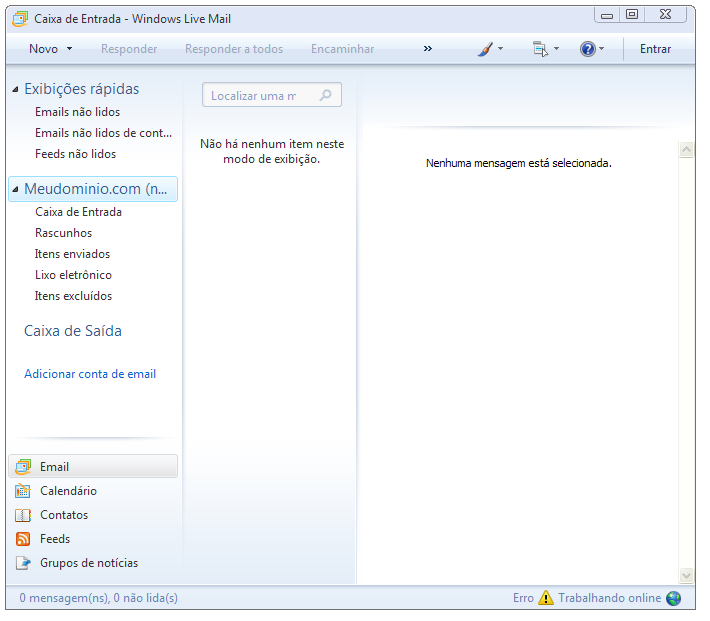The width and height of the screenshot is (710, 621).
Task: Click the magnifier search icon
Action: point(326,95)
